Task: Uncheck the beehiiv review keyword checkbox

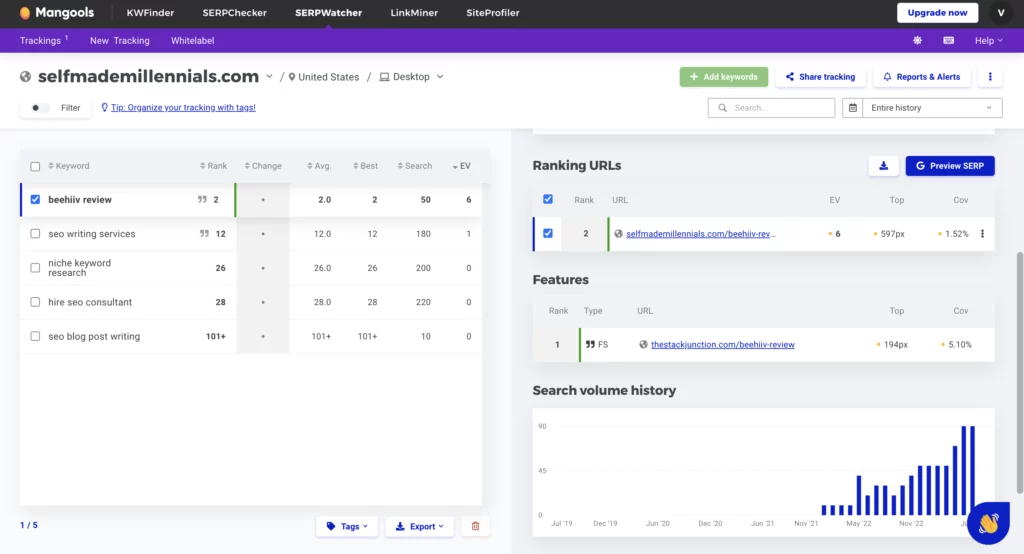Action: pyautogui.click(x=36, y=200)
